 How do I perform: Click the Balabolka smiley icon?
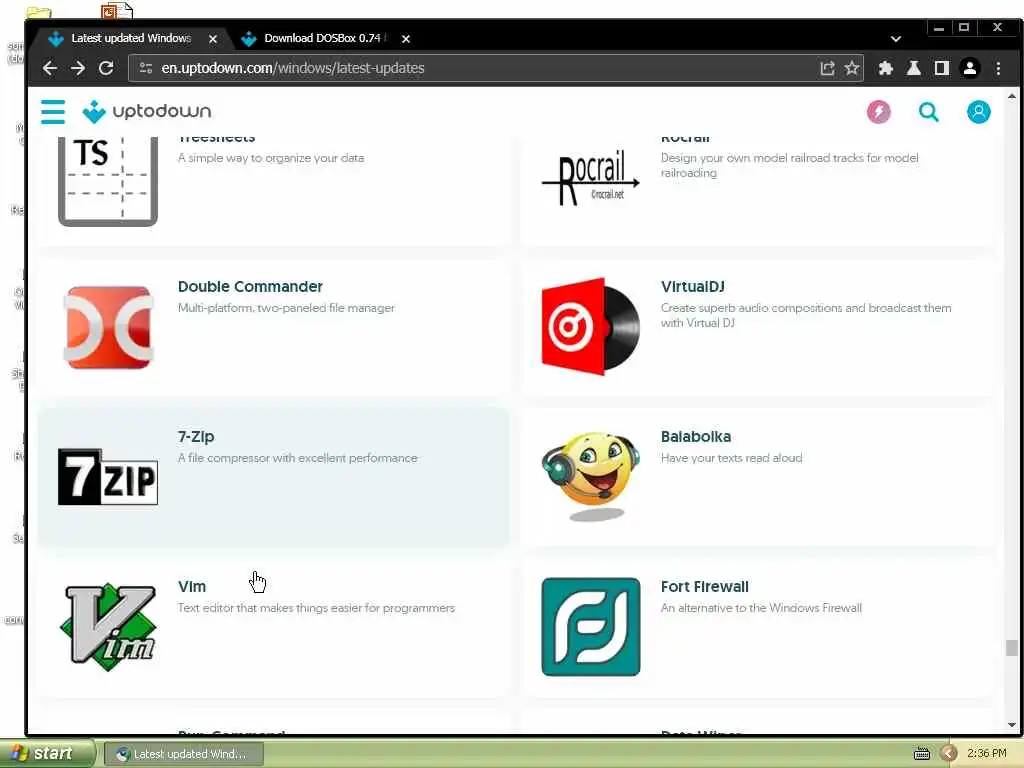pyautogui.click(x=591, y=475)
